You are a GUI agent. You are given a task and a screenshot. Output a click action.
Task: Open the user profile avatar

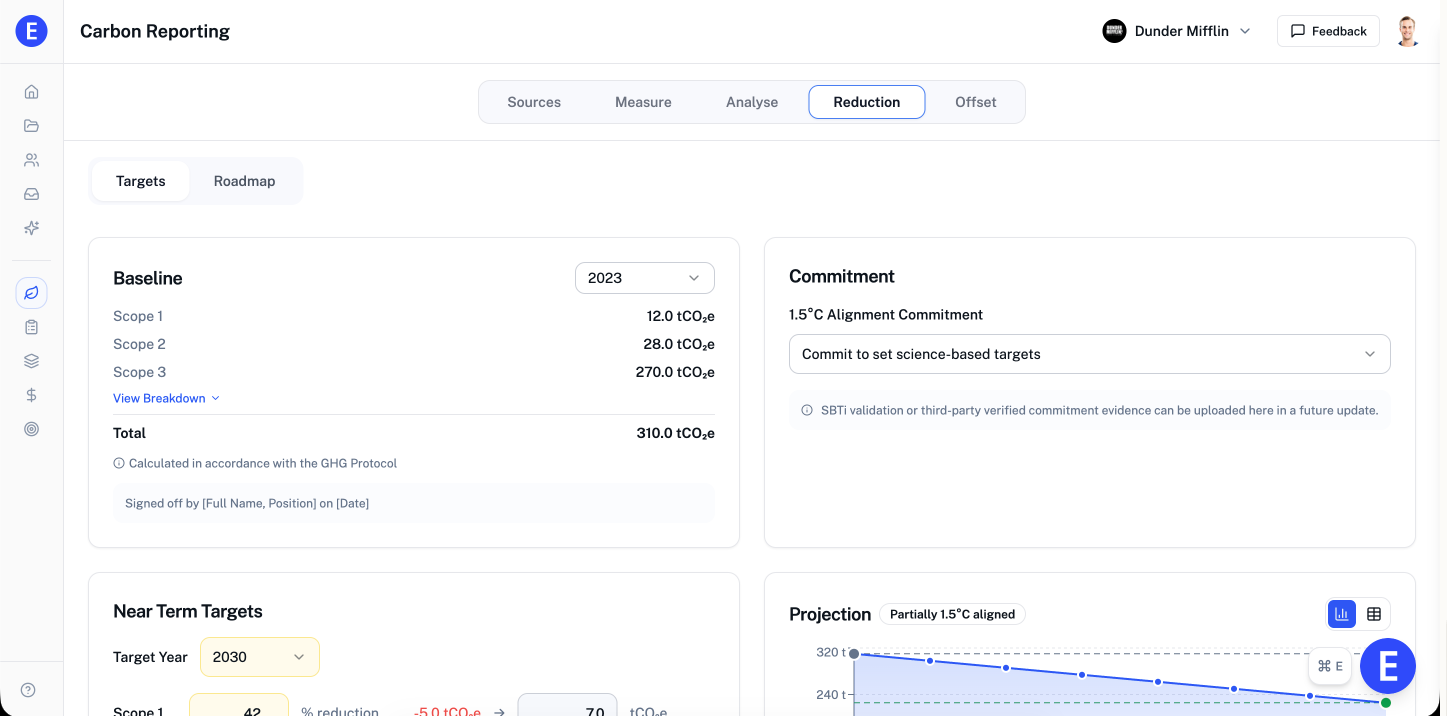(1408, 31)
